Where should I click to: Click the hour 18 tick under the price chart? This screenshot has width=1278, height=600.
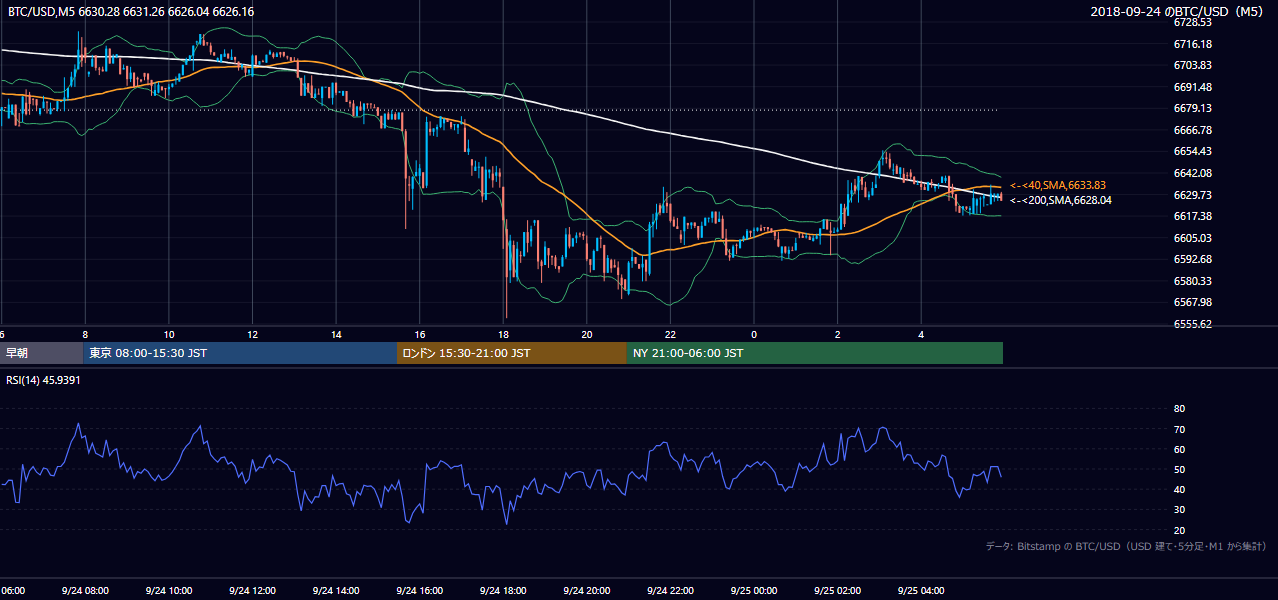[504, 334]
